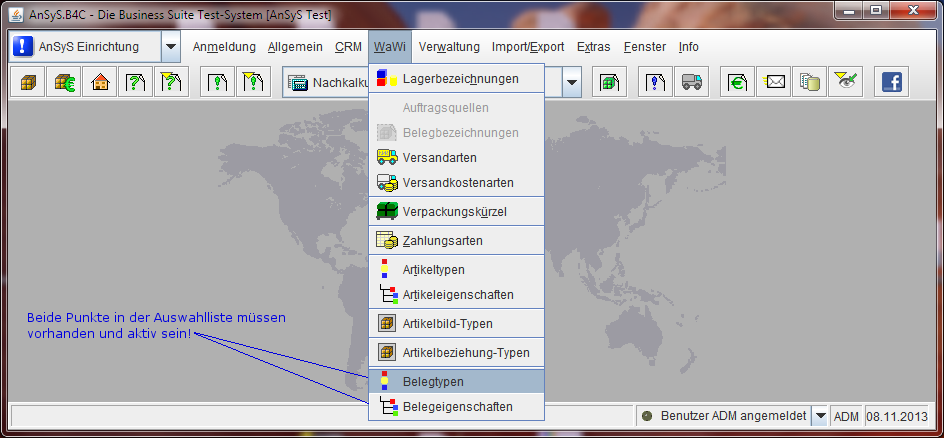Open dropdown next to Benutzer ADM angemeldet
Screen dimensions: 944x438
point(819,415)
